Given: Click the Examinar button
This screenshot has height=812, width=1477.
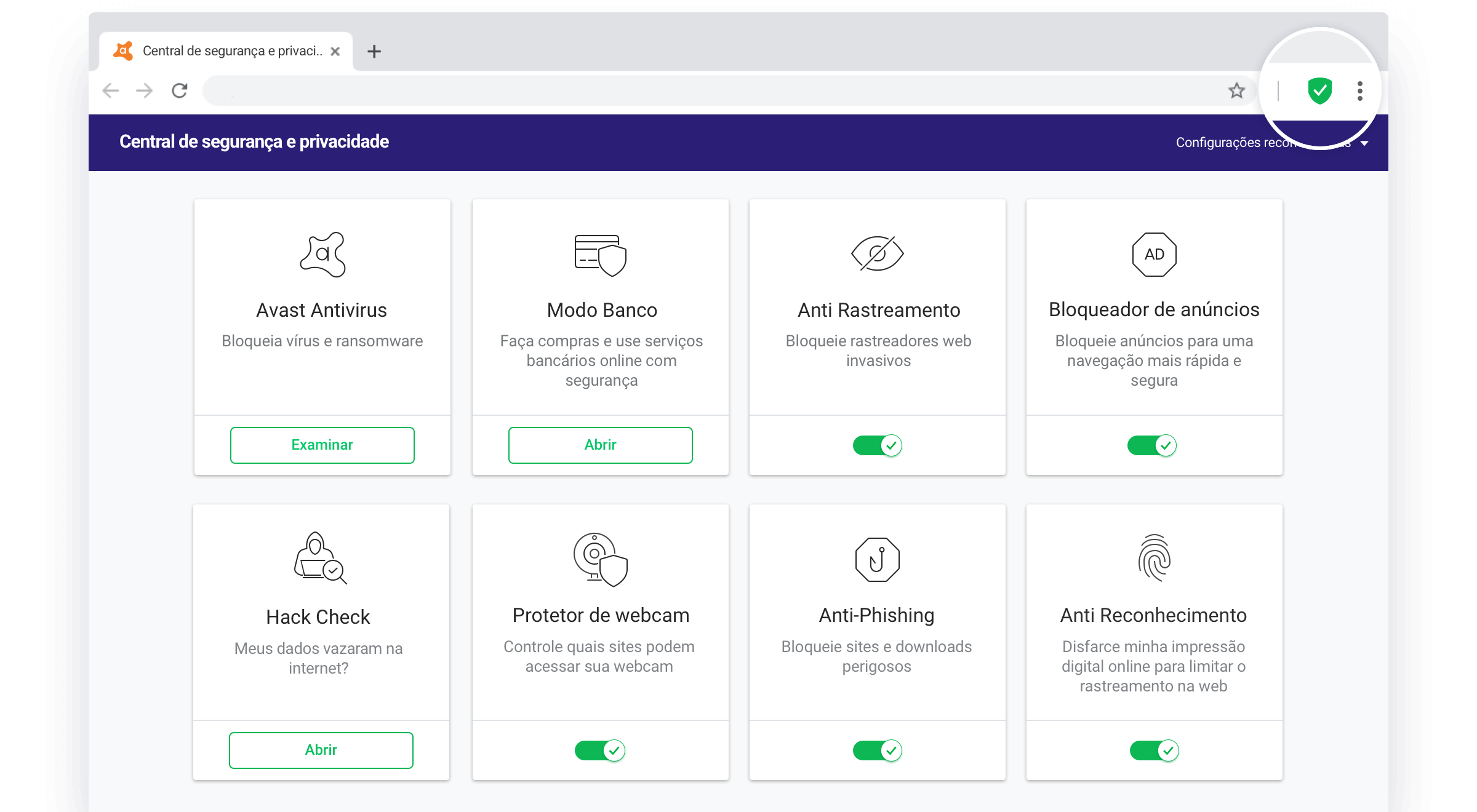Looking at the screenshot, I should pyautogui.click(x=322, y=445).
